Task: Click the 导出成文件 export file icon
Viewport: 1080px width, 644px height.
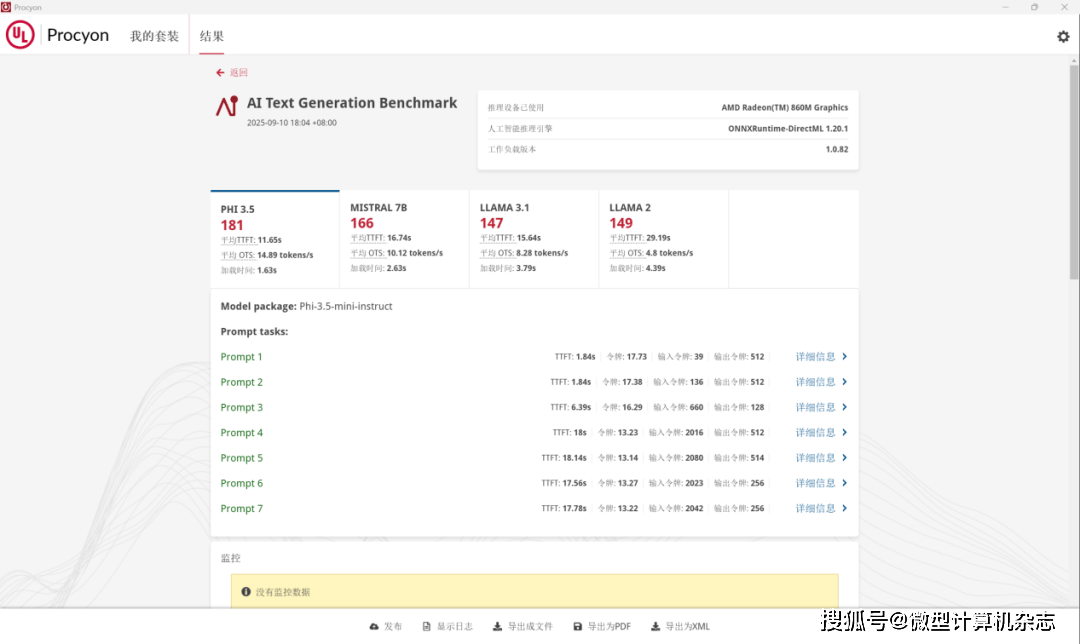Action: [x=497, y=627]
